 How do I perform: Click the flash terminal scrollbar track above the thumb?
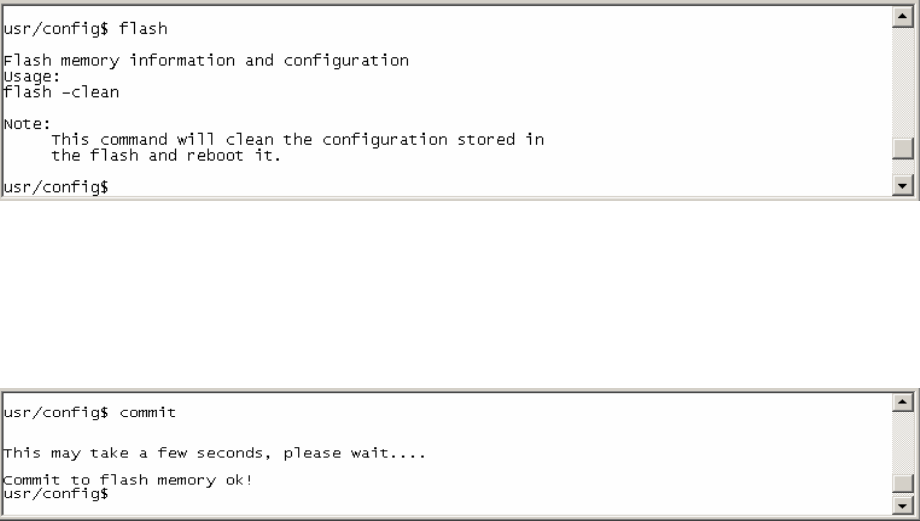point(902,80)
